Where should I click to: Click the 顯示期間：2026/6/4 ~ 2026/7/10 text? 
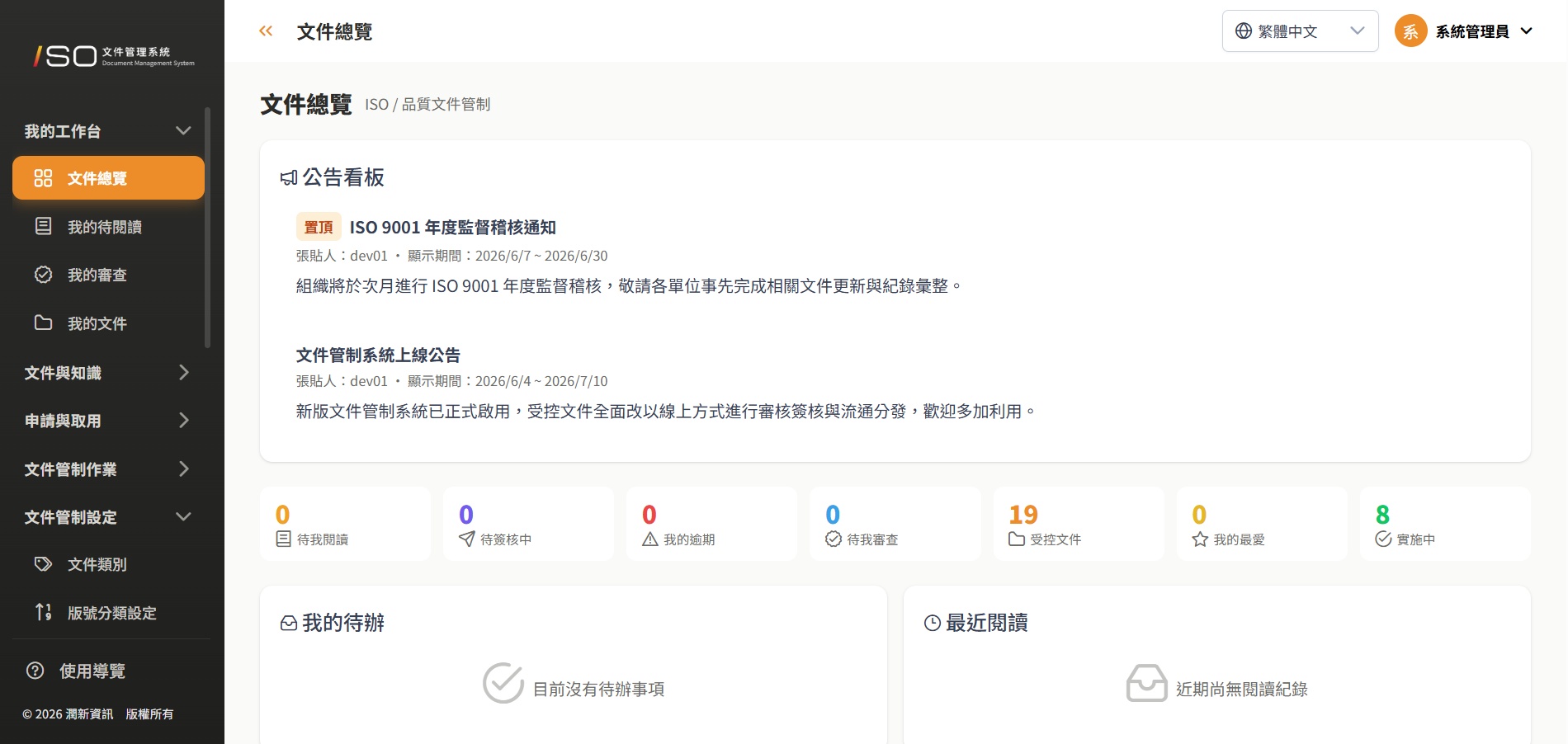tap(508, 381)
